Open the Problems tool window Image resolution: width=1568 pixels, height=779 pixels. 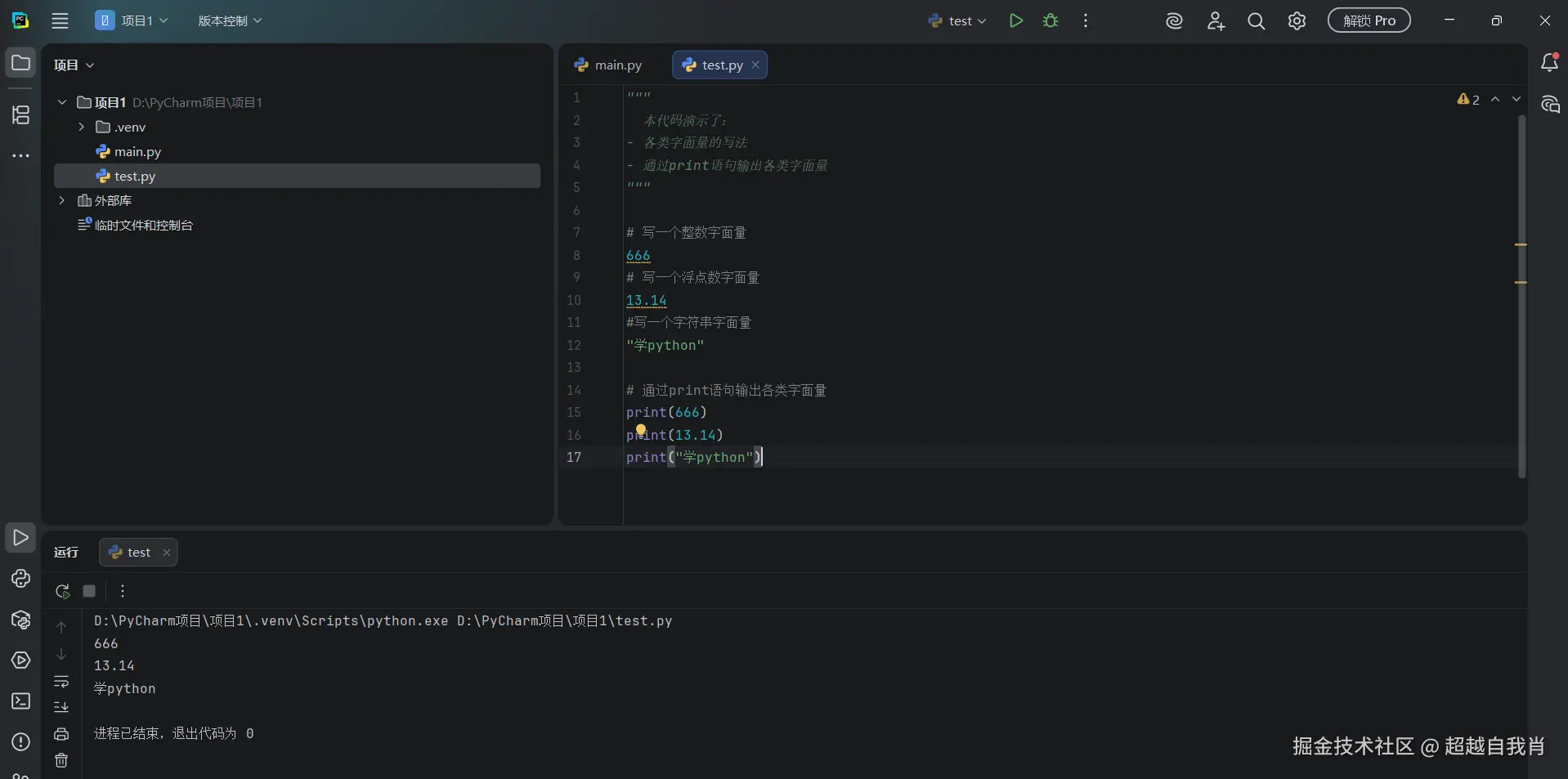click(20, 742)
